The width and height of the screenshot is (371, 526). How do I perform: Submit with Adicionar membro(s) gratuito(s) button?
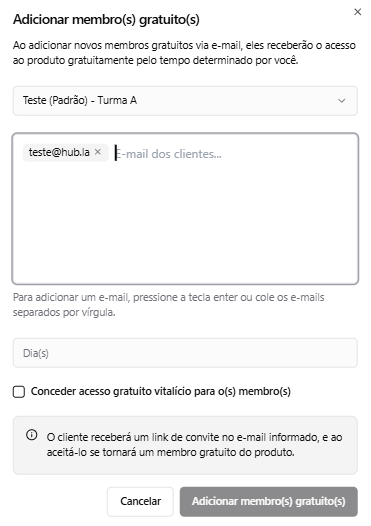269,501
